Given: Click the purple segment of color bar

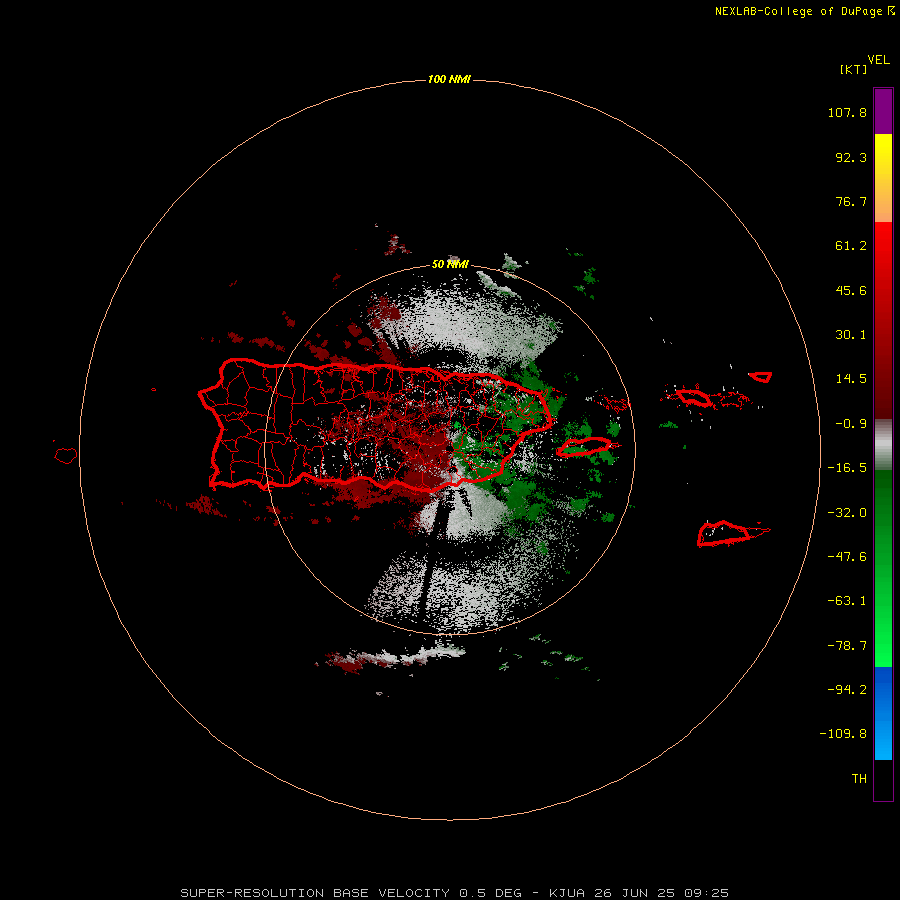Looking at the screenshot, I should [x=883, y=111].
